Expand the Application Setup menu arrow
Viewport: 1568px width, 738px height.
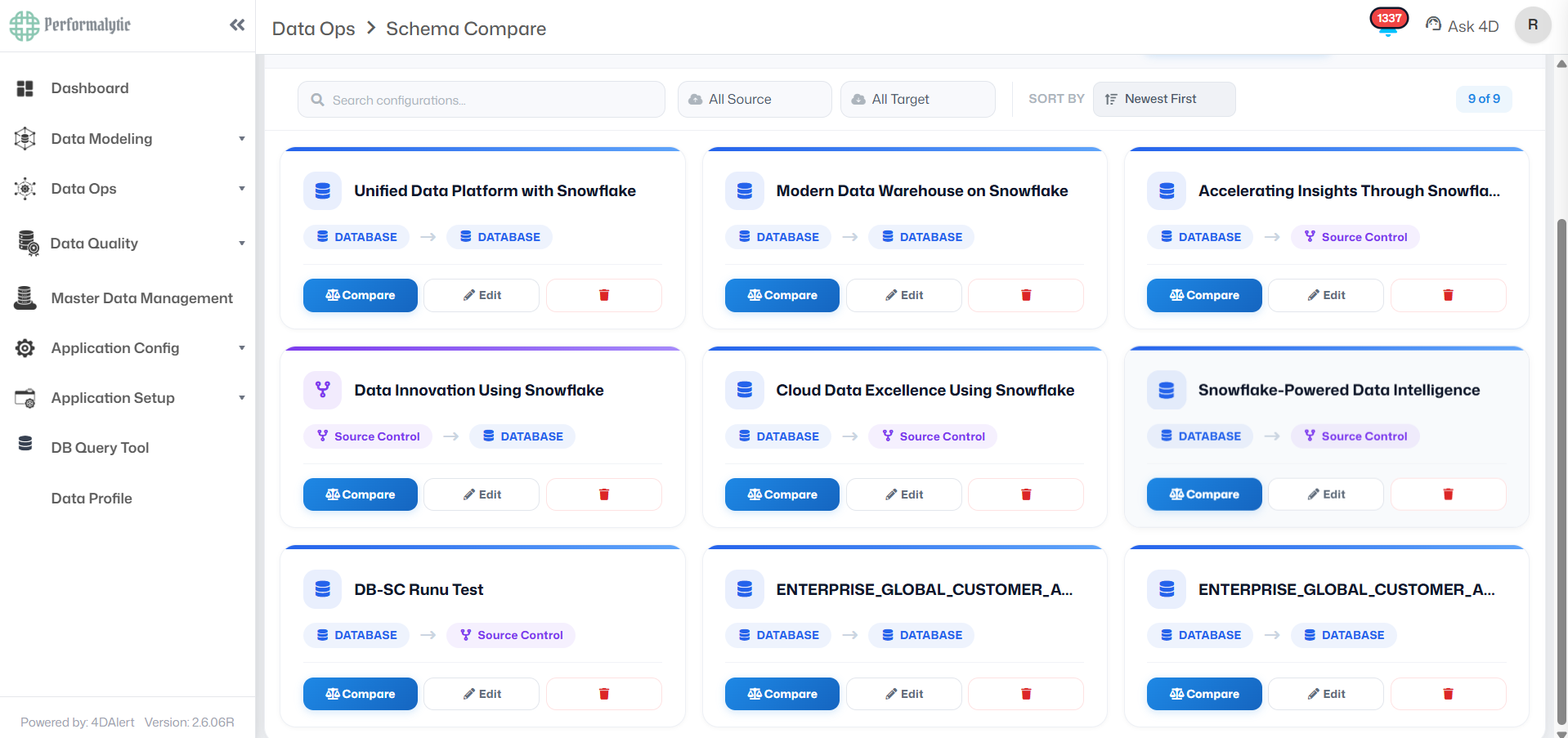(241, 398)
